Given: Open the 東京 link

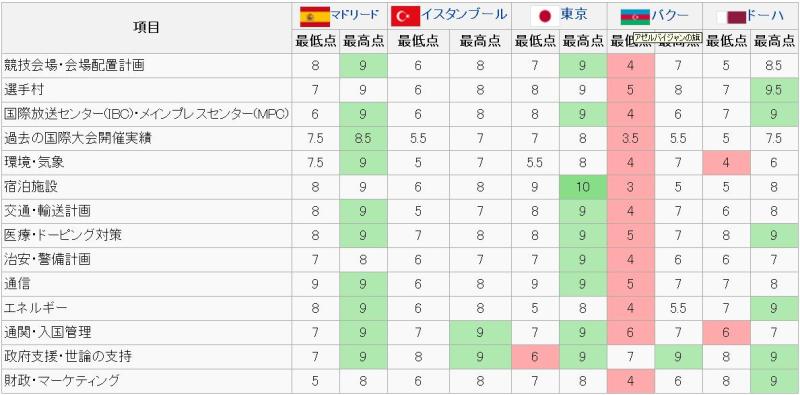Looking at the screenshot, I should click(574, 15).
